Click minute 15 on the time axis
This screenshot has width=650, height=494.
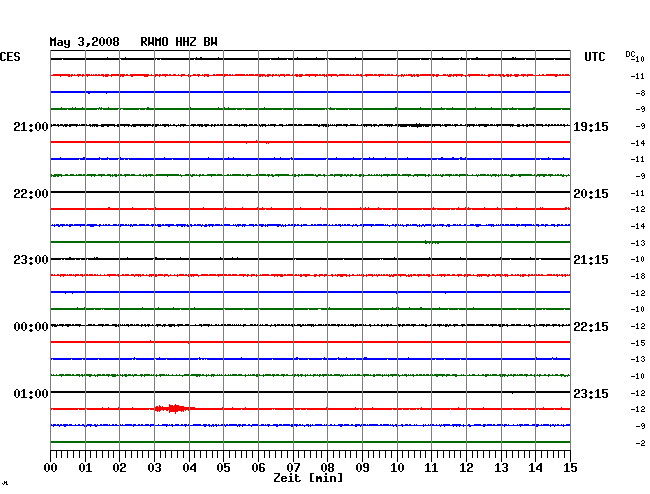tap(570, 468)
